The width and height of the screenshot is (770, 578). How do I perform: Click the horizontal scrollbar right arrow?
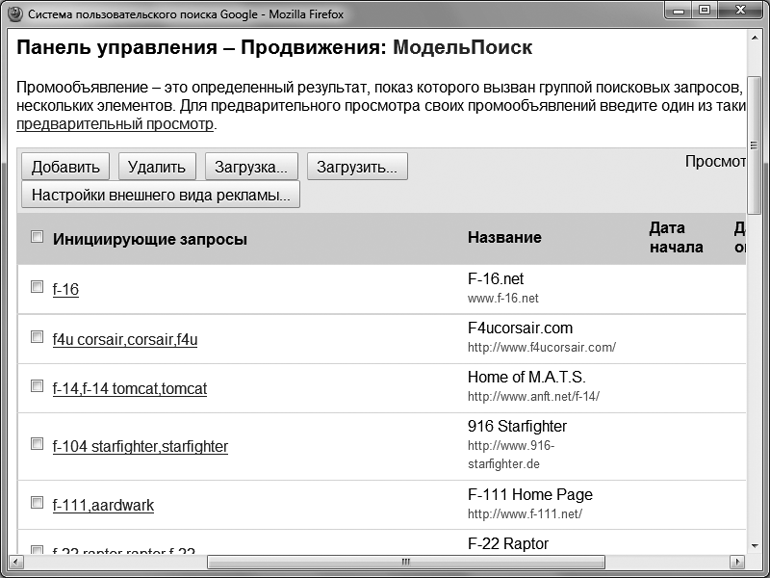739,563
